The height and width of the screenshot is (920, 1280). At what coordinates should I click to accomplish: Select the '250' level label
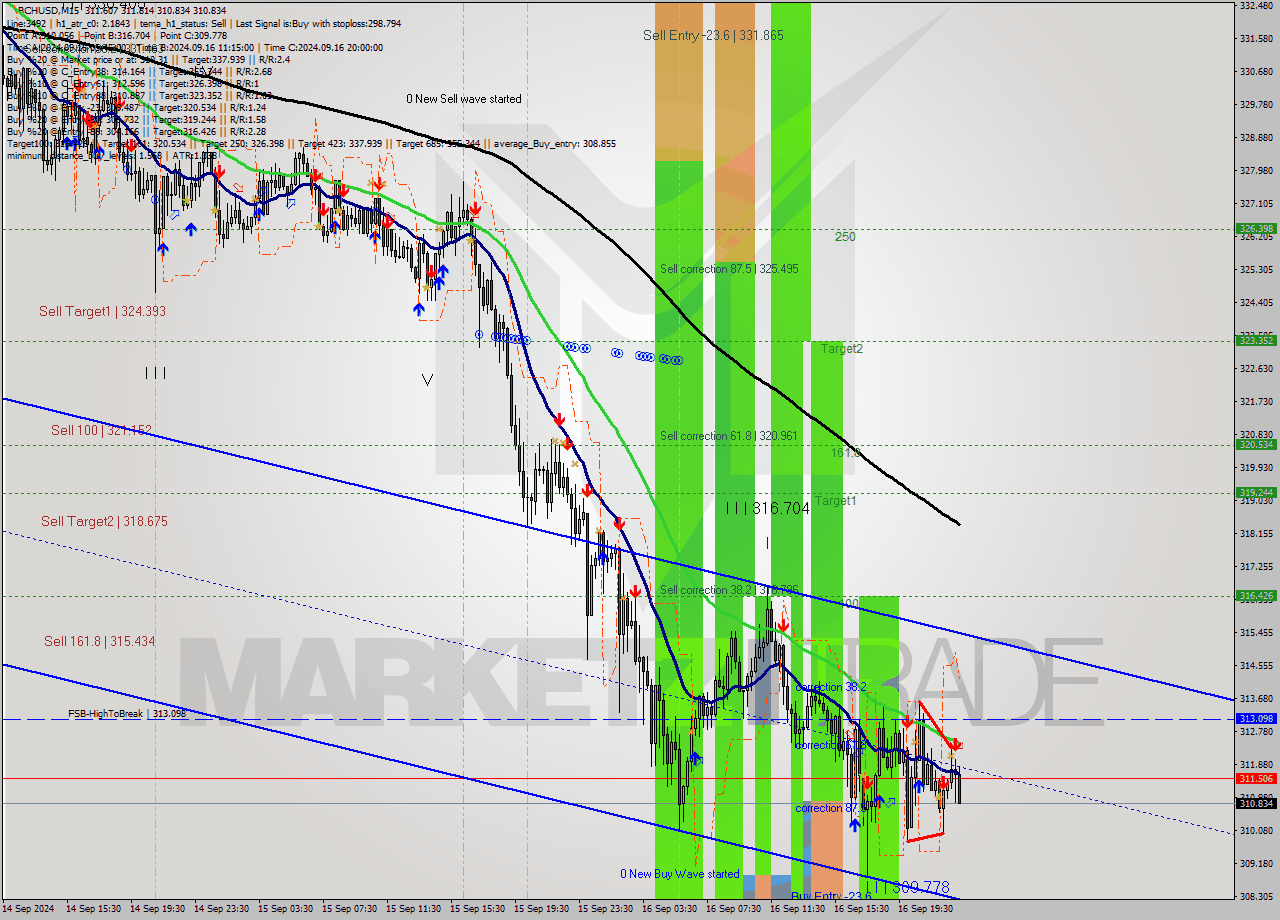point(845,237)
